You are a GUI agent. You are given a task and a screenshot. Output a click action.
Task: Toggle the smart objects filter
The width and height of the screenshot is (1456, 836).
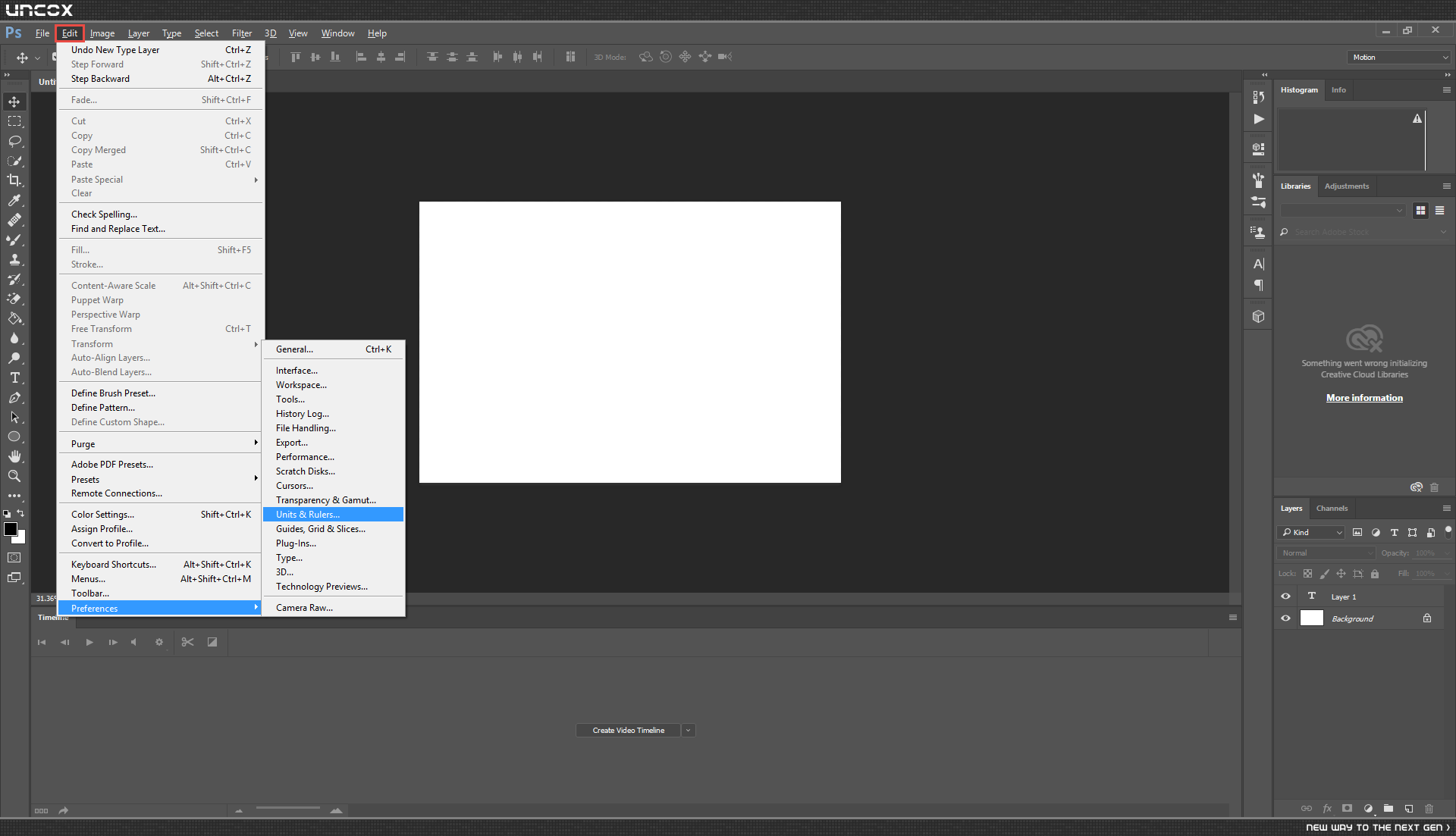(x=1431, y=532)
